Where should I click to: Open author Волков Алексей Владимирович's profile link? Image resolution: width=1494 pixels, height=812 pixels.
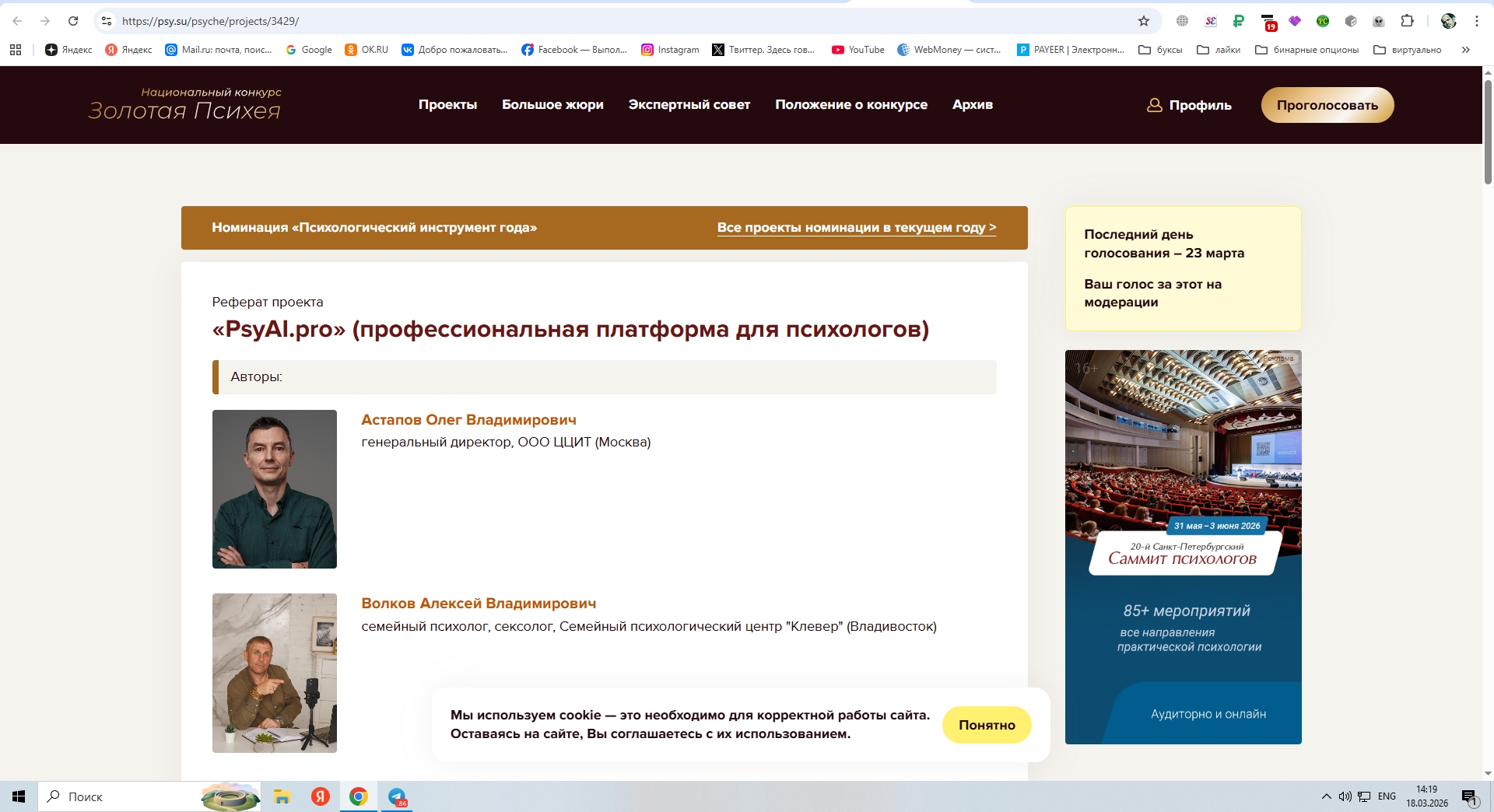[479, 604]
